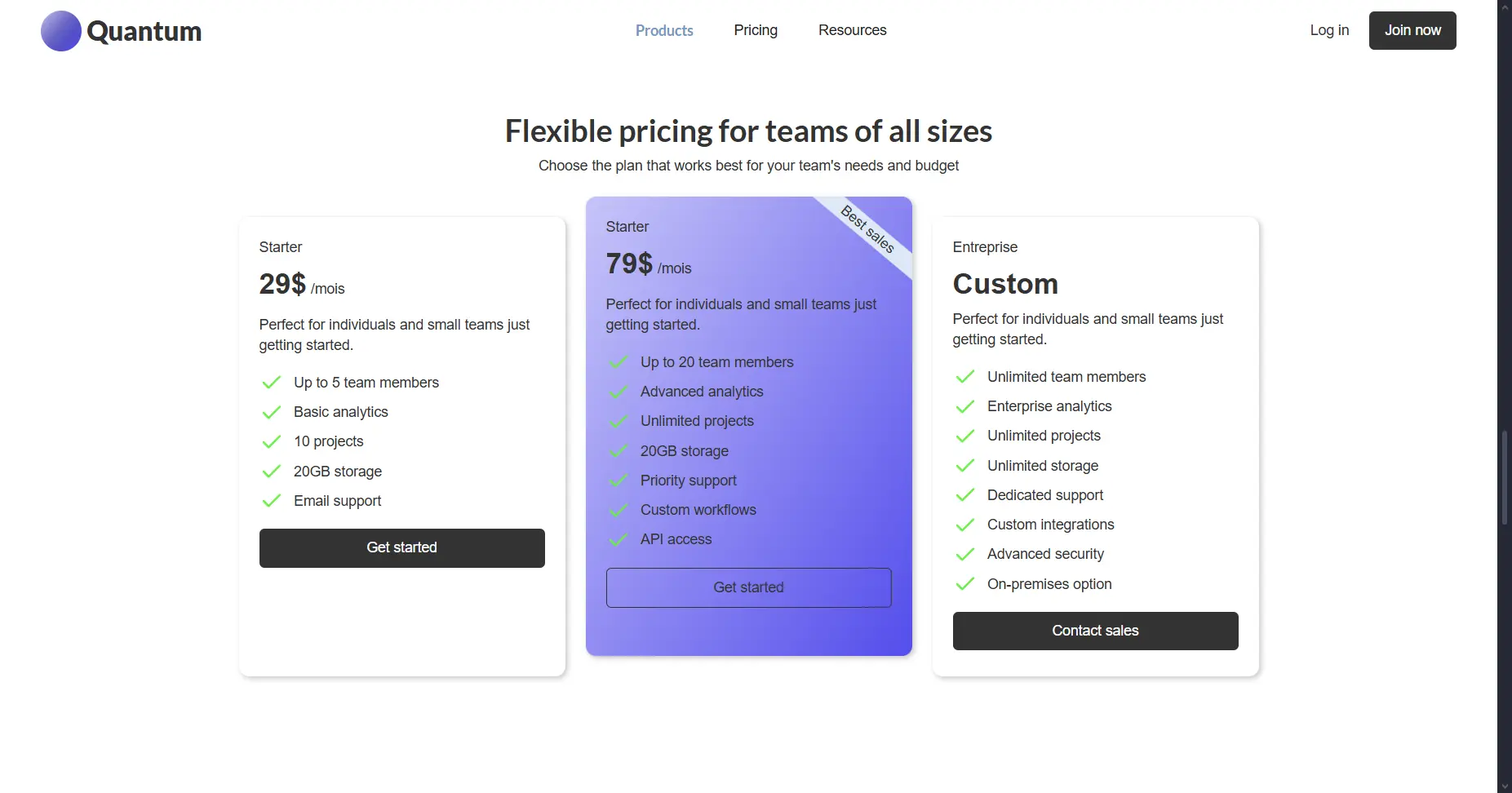
Task: Click the 'Join now' button
Action: pyautogui.click(x=1412, y=30)
